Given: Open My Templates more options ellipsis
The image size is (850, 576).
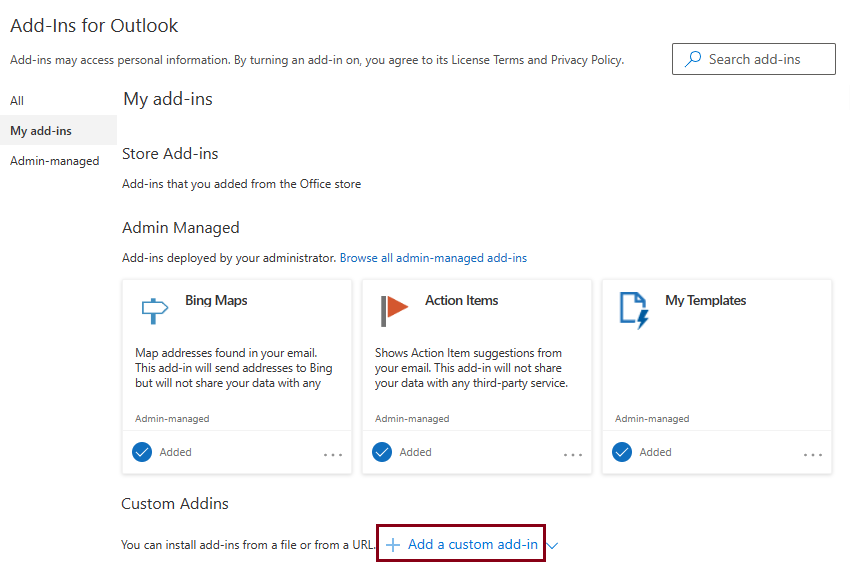Looking at the screenshot, I should point(813,455).
